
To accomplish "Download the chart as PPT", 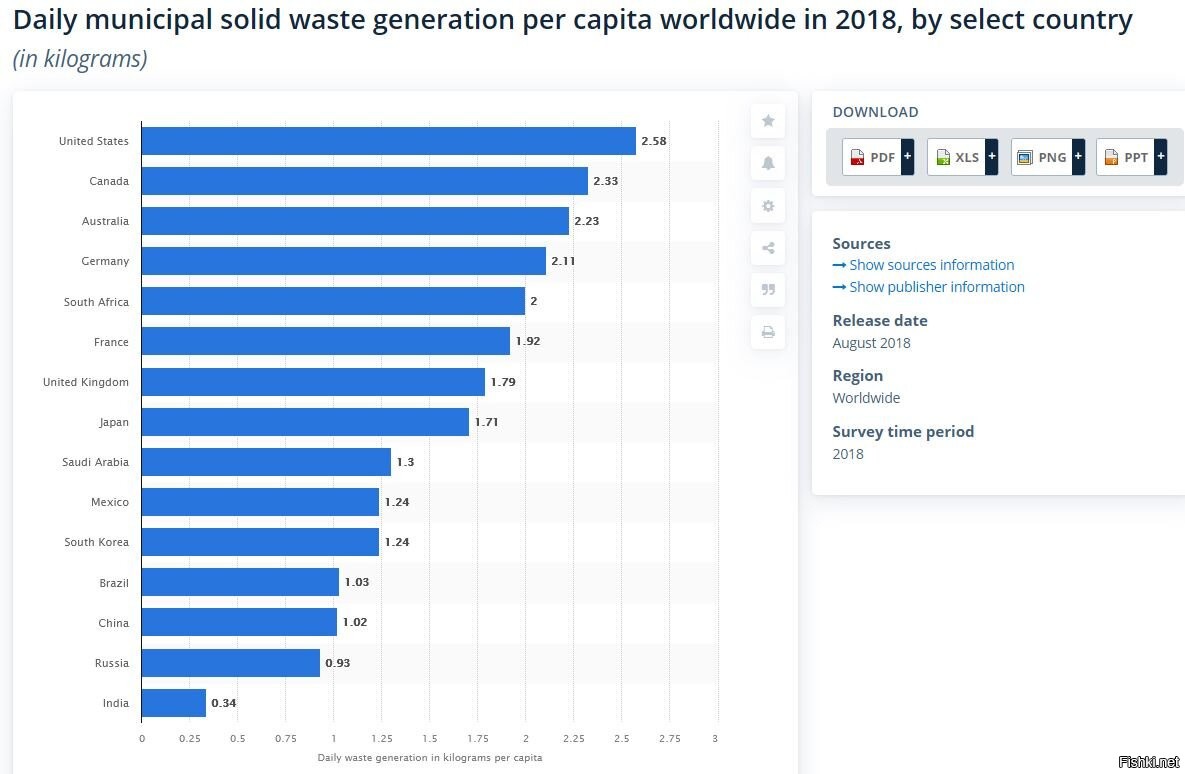I will click(1126, 157).
